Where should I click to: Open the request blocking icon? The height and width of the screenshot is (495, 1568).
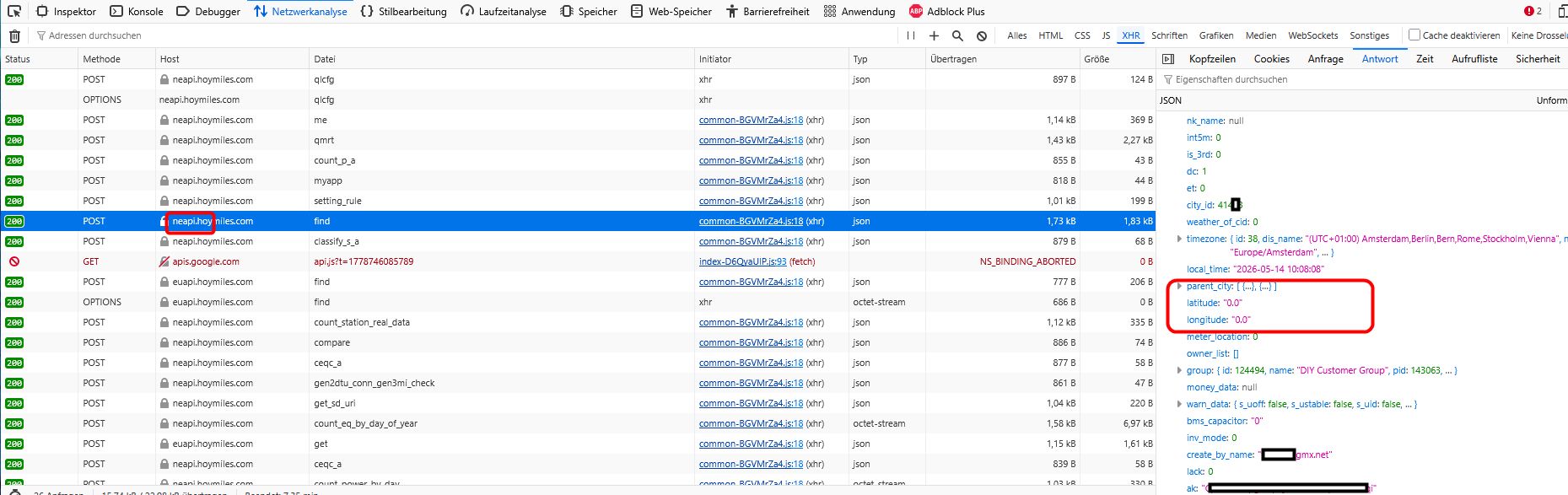point(982,35)
